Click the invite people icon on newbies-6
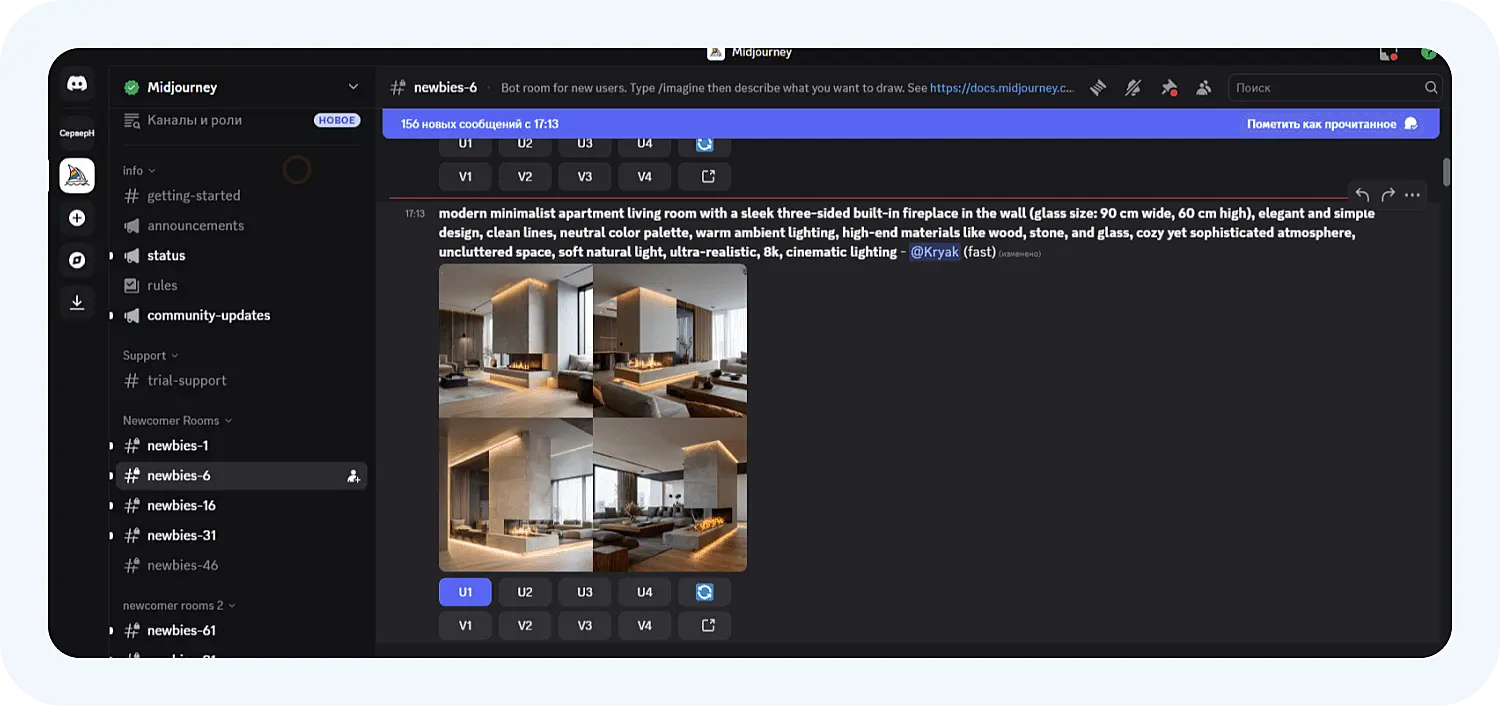This screenshot has width=1500, height=706. click(353, 476)
